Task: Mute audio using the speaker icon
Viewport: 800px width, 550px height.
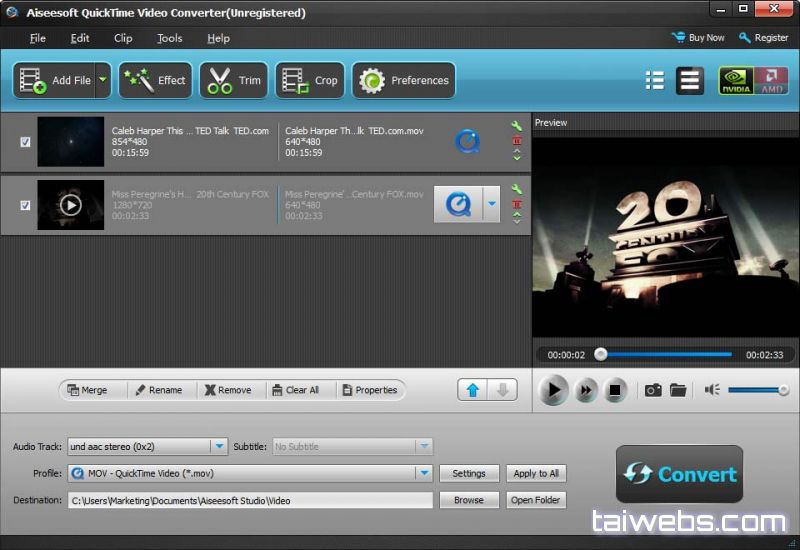Action: 712,390
